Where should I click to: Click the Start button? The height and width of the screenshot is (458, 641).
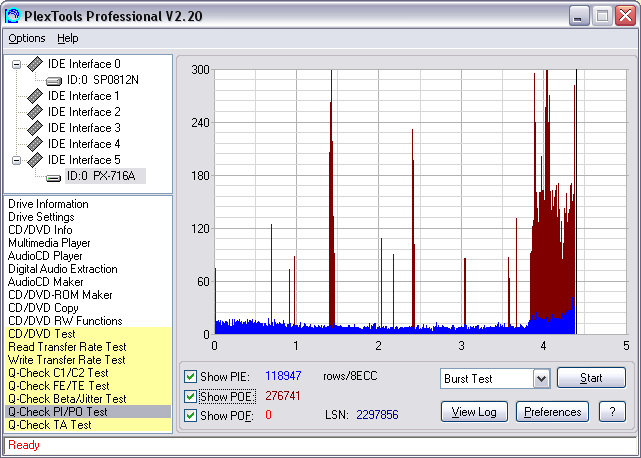pos(591,377)
